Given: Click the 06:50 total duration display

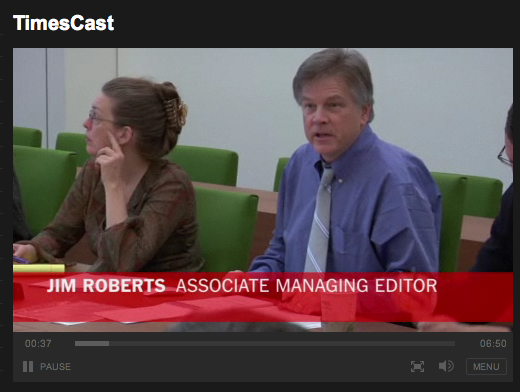Looking at the screenshot, I should 493,343.
